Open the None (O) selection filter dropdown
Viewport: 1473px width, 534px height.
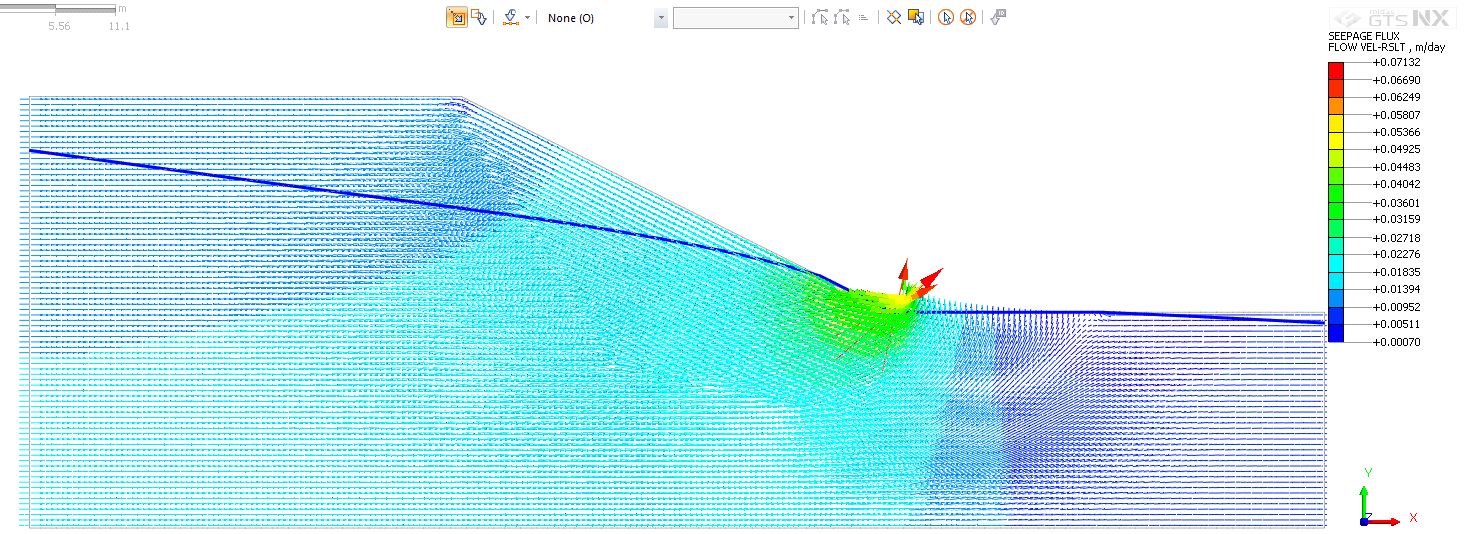coord(660,18)
